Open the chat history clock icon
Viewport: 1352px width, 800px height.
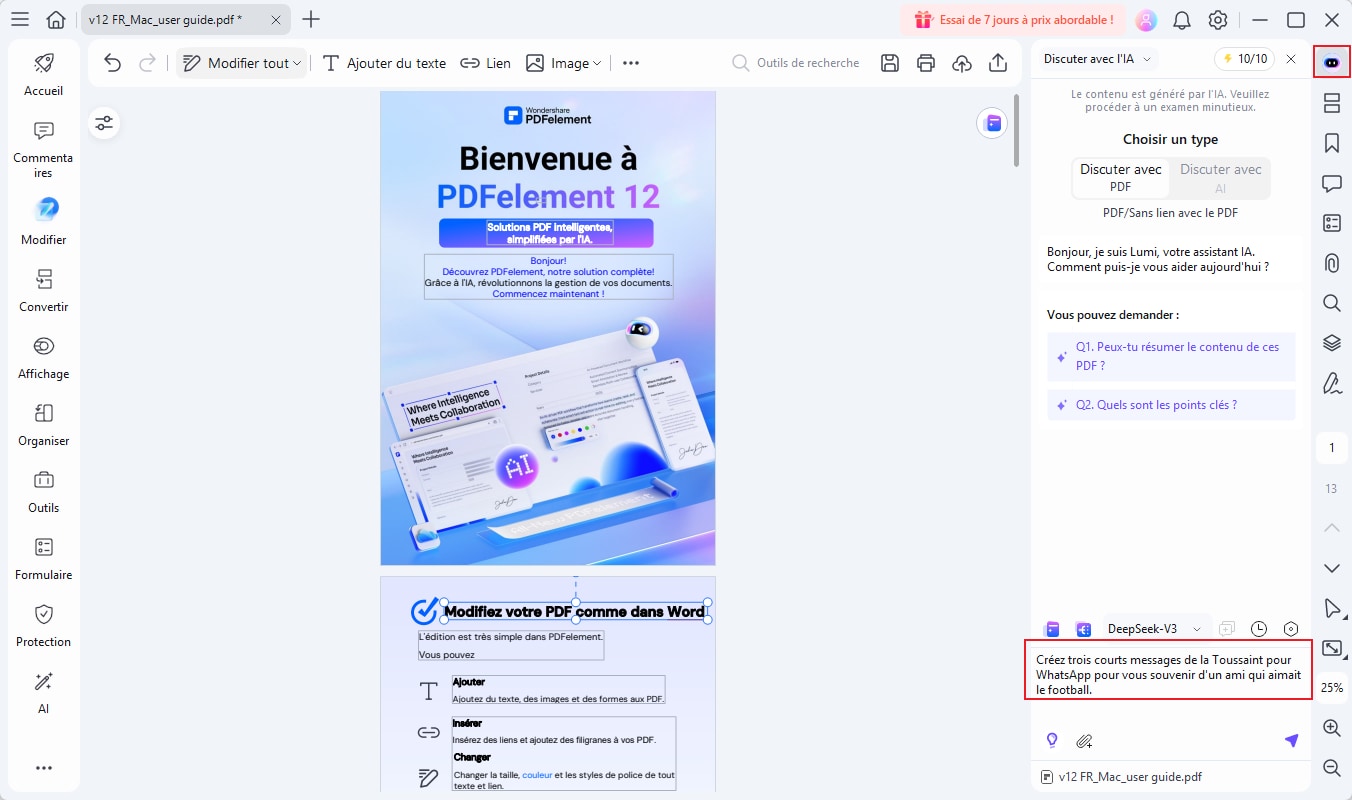click(x=1259, y=629)
